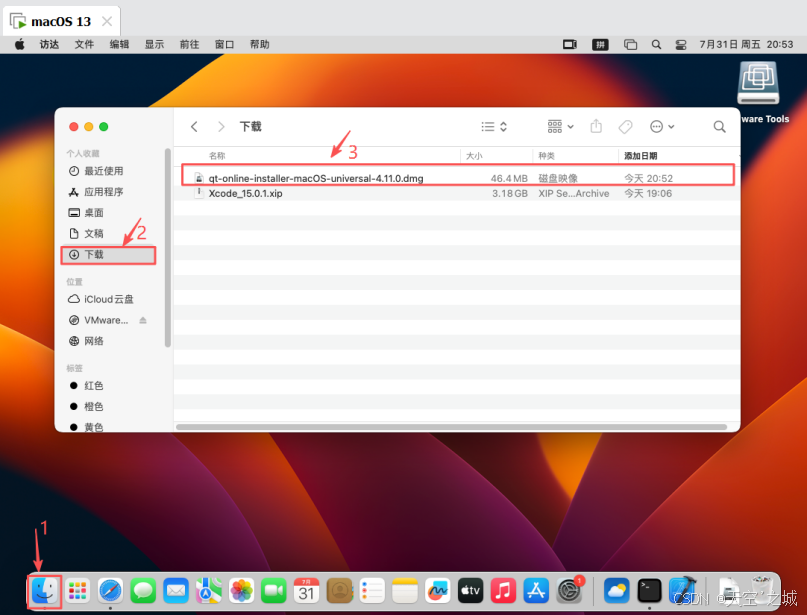Filter by the 黄色 tag
The height and width of the screenshot is (615, 807).
[x=94, y=427]
